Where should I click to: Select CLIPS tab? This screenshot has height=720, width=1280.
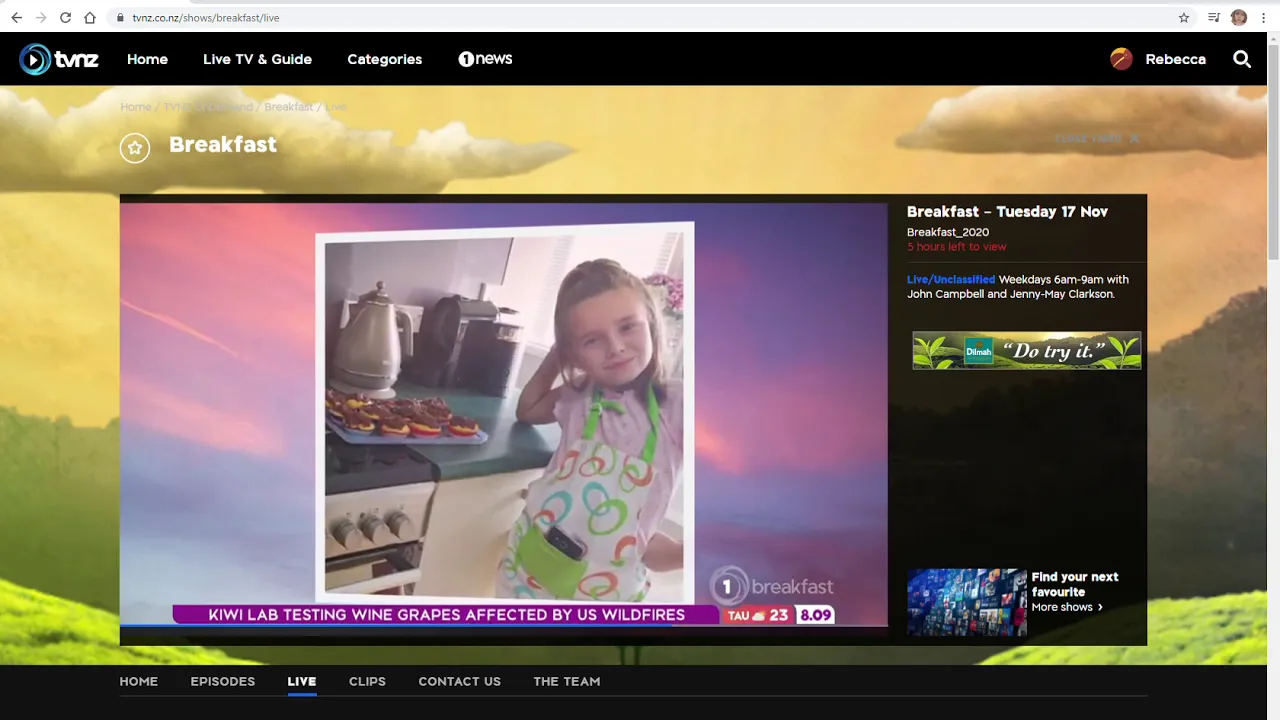point(367,681)
